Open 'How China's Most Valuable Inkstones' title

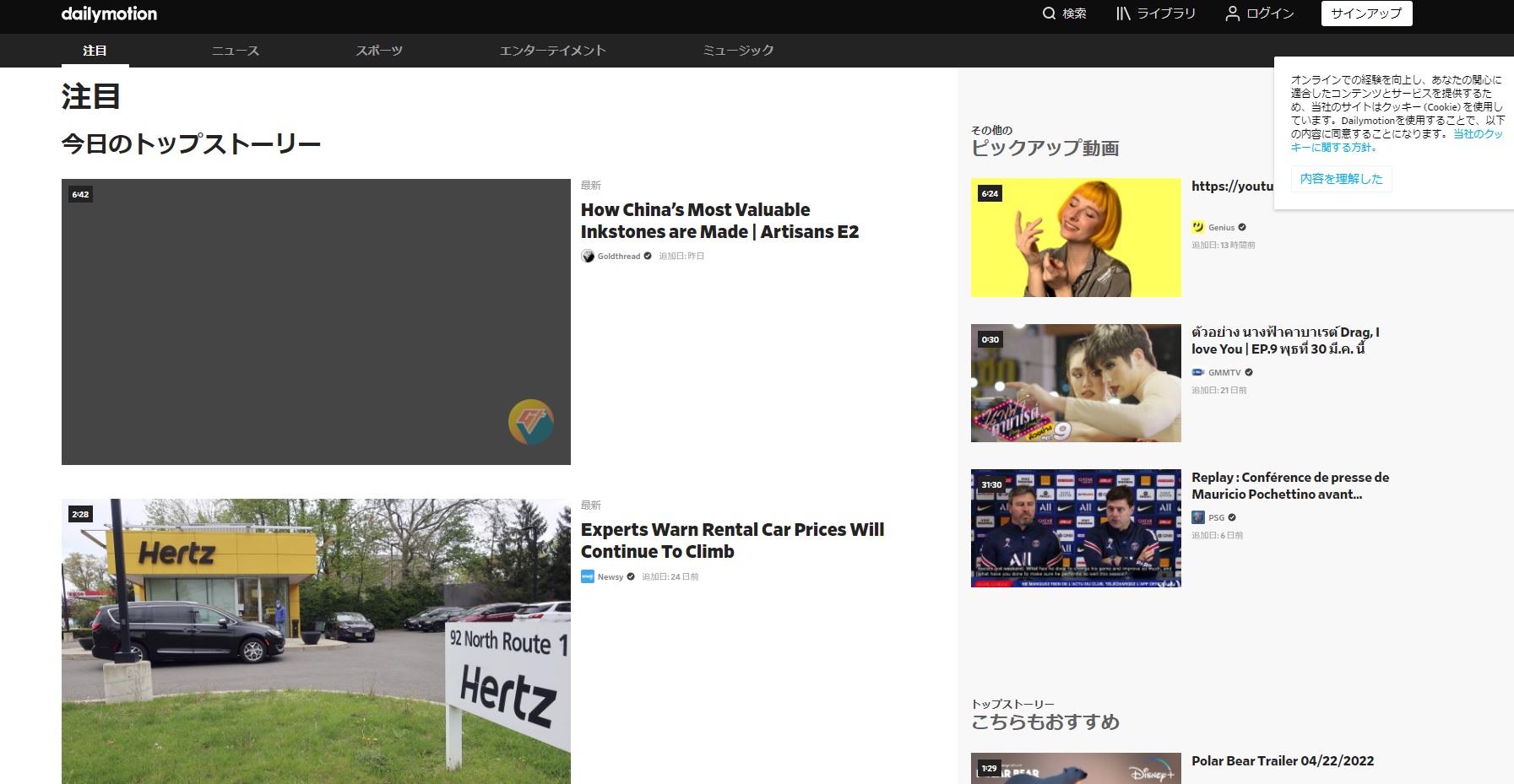719,220
